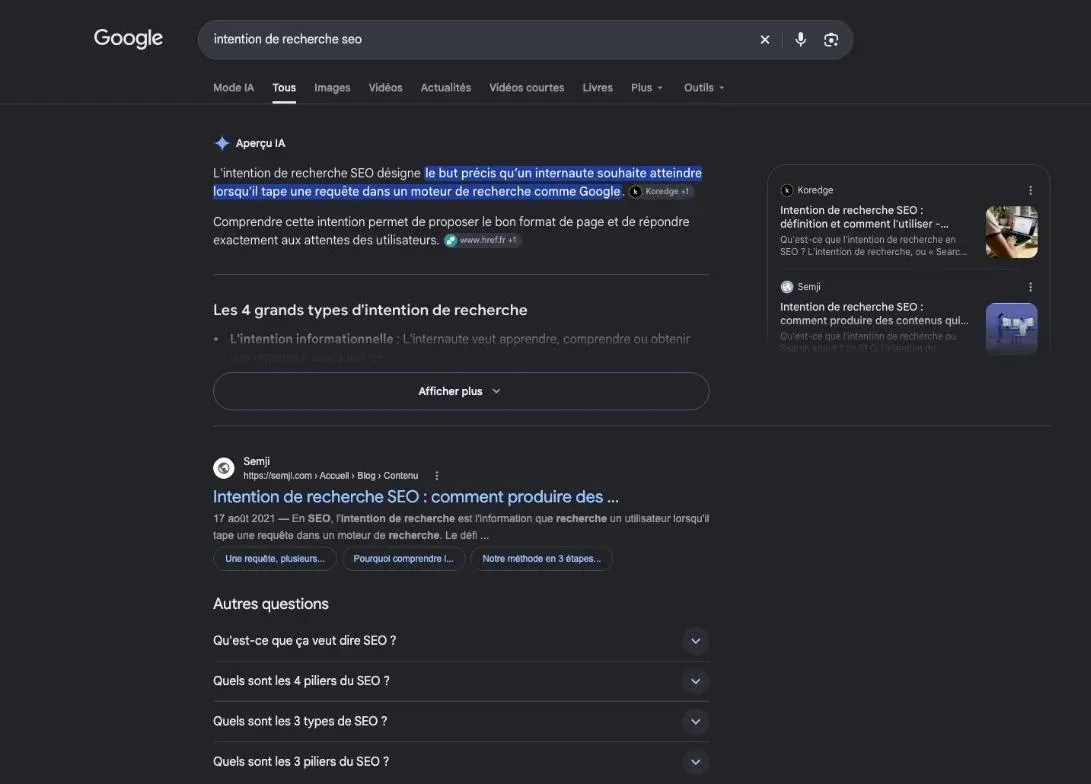
Task: Switch to the Vidéos tab
Action: [x=385, y=88]
